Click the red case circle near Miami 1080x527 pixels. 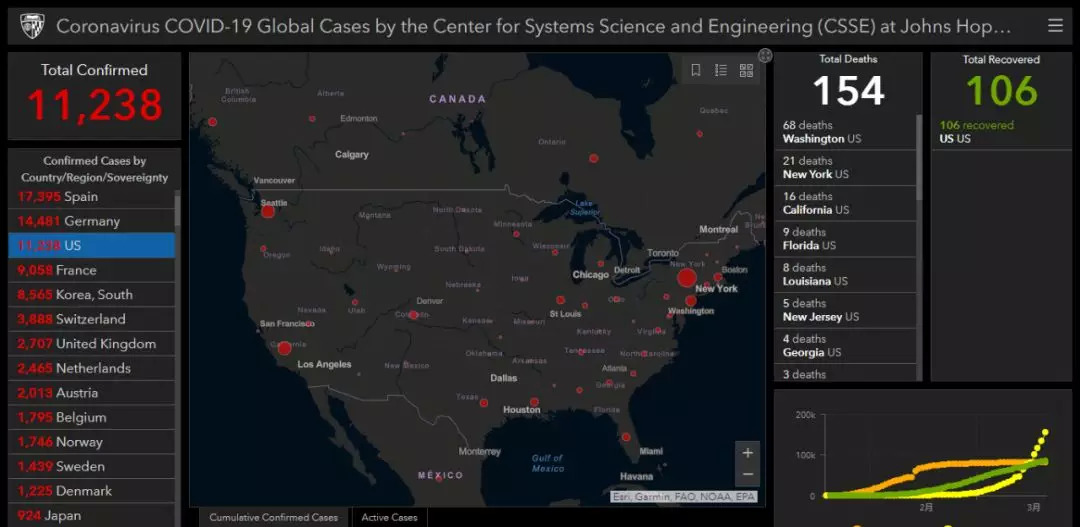pos(625,437)
